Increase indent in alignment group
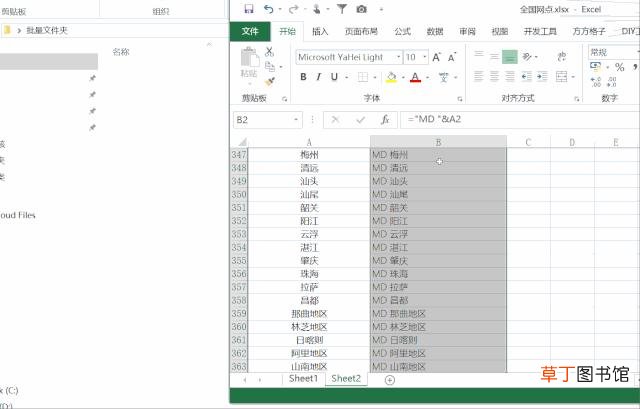 [x=542, y=76]
